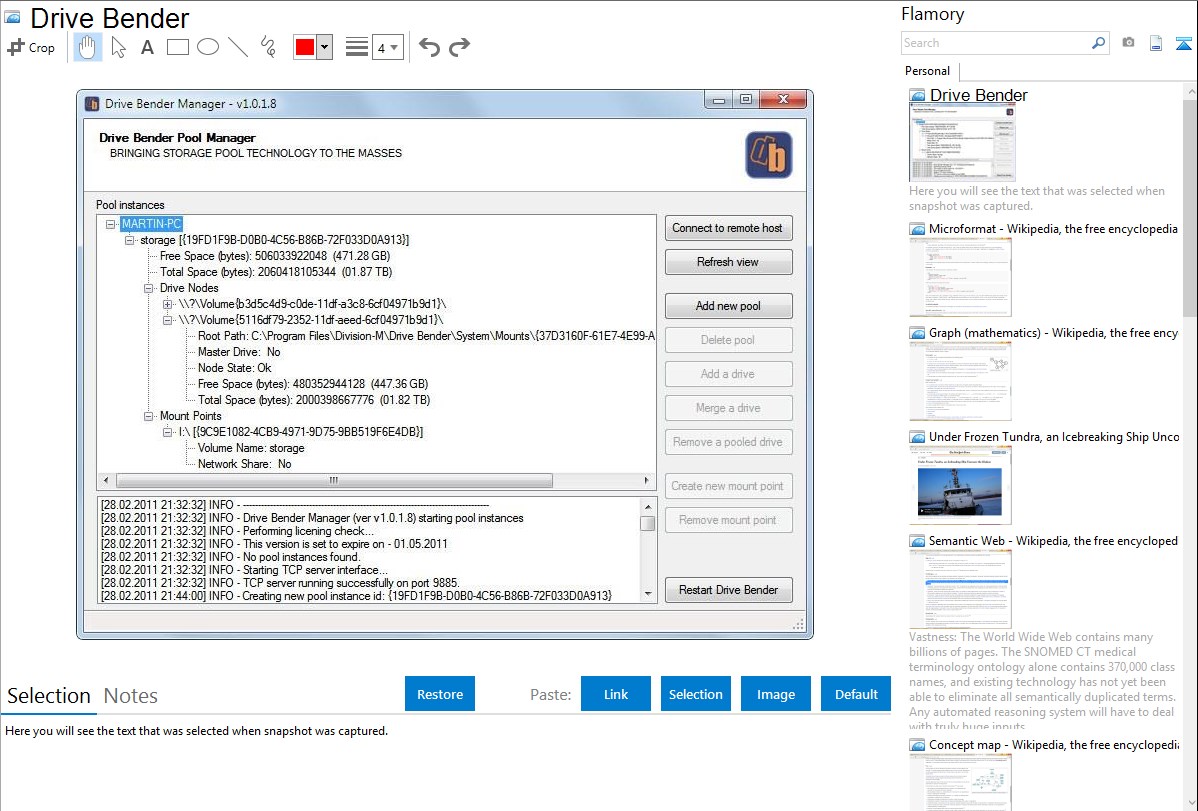This screenshot has height=811, width=1198.
Task: Click the Flamory search field
Action: point(996,43)
